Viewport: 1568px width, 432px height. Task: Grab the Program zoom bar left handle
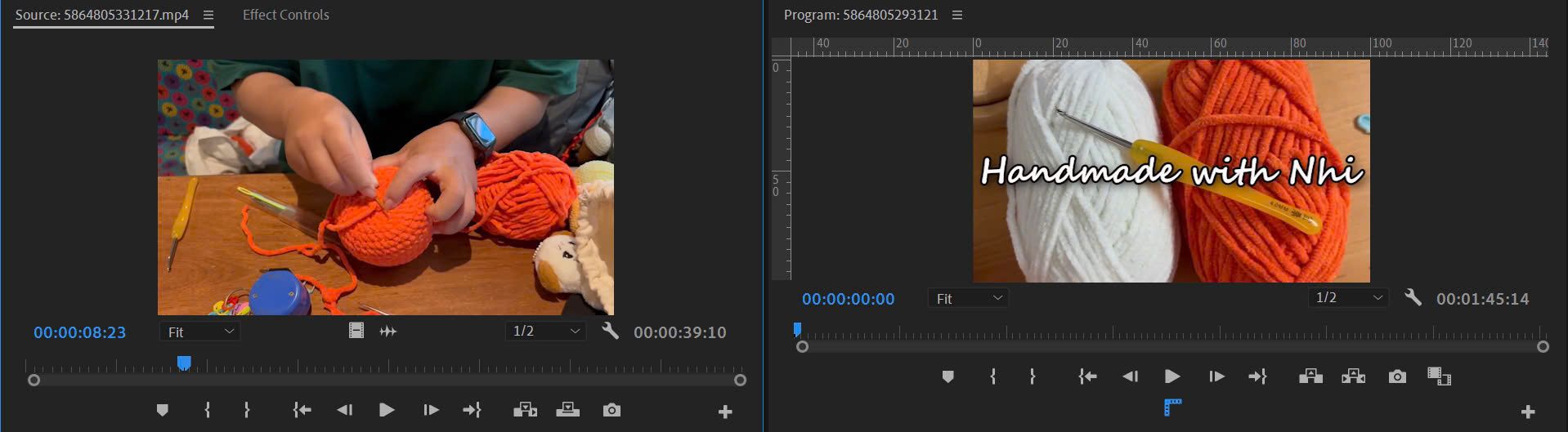coord(802,346)
